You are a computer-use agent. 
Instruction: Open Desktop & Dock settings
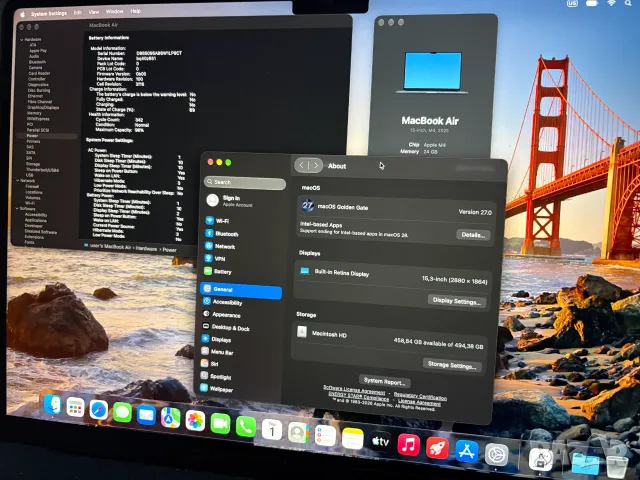click(226, 327)
